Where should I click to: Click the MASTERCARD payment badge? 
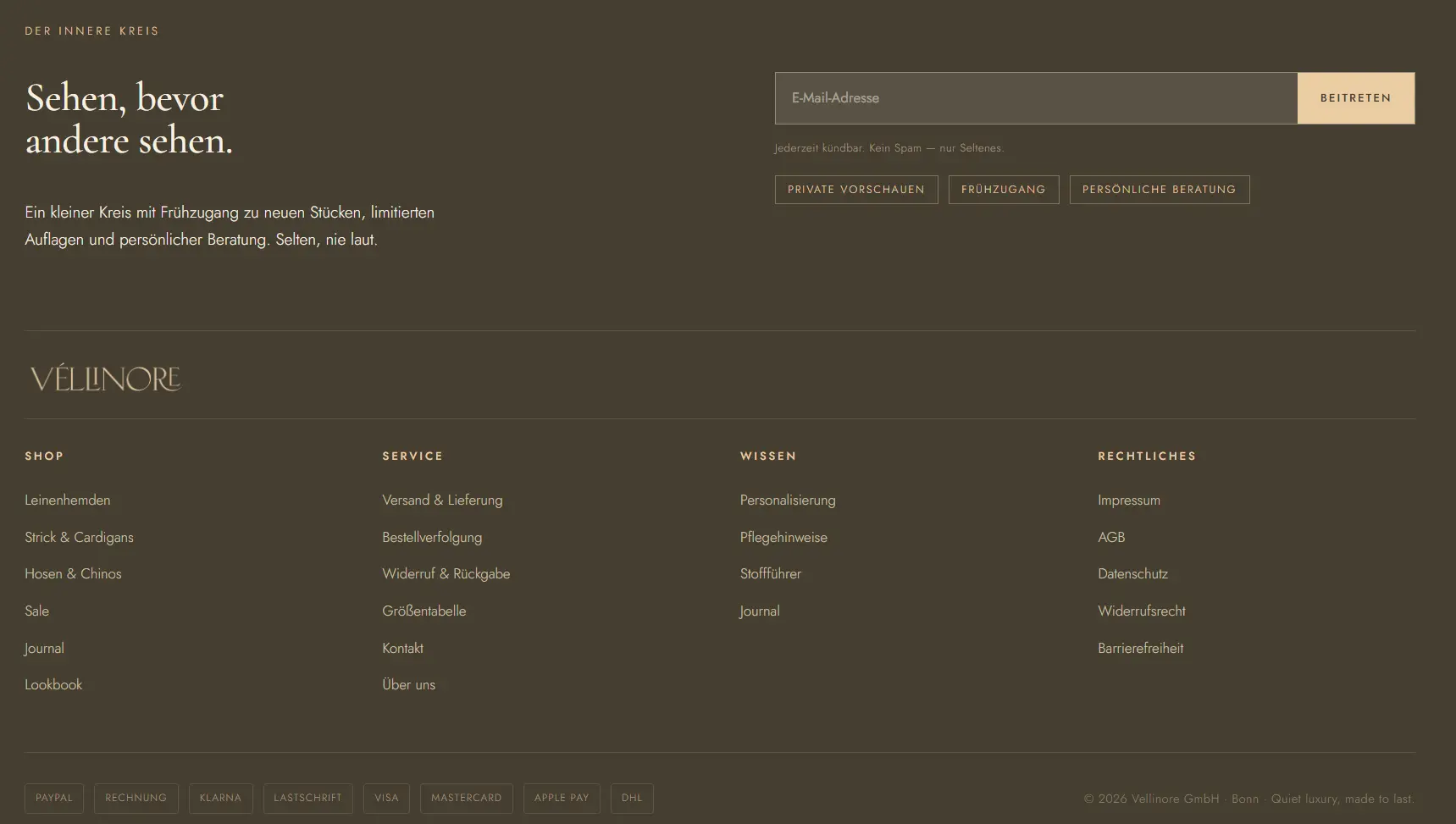467,799
